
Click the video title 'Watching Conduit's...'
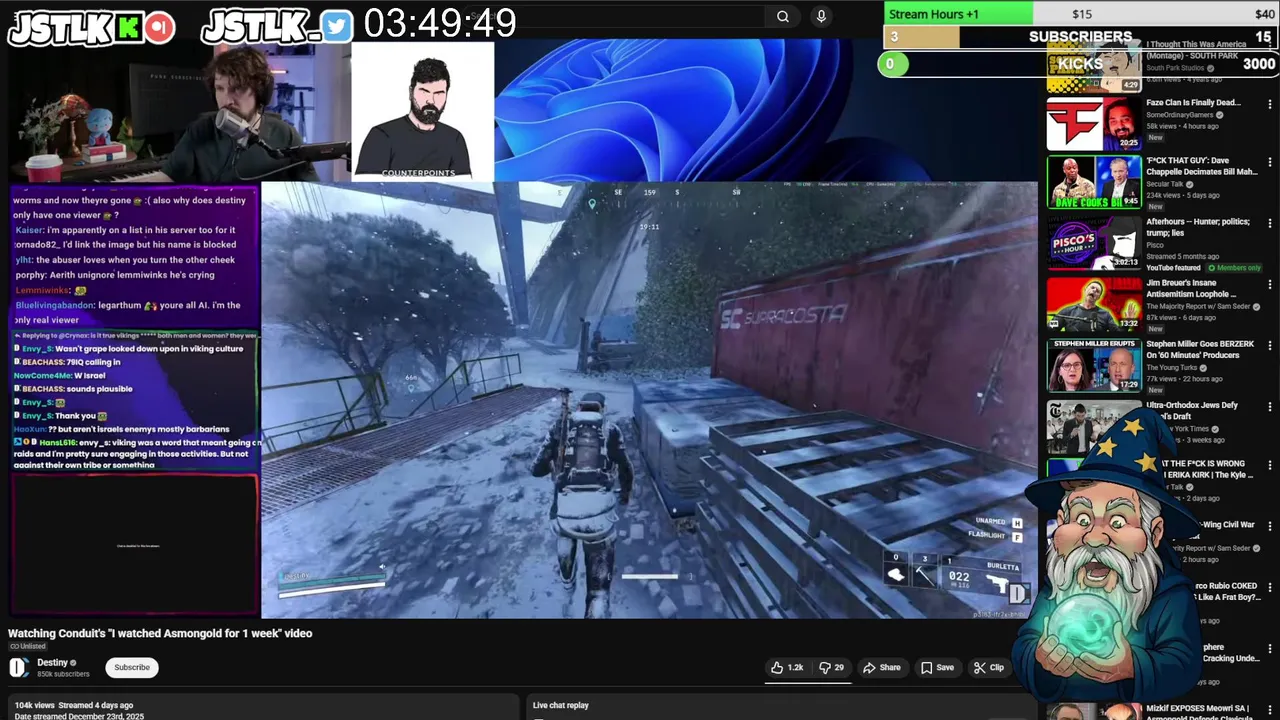[160, 633]
